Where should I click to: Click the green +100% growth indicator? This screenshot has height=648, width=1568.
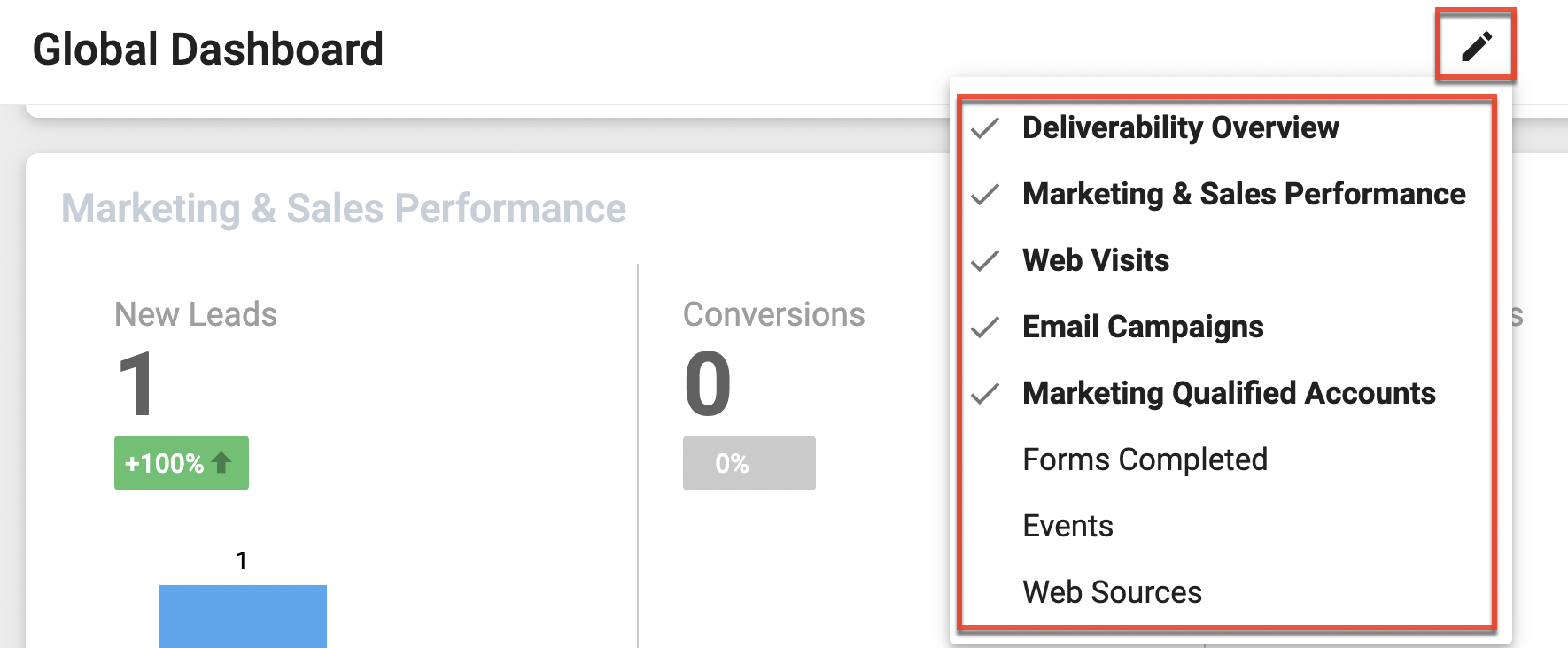[181, 462]
